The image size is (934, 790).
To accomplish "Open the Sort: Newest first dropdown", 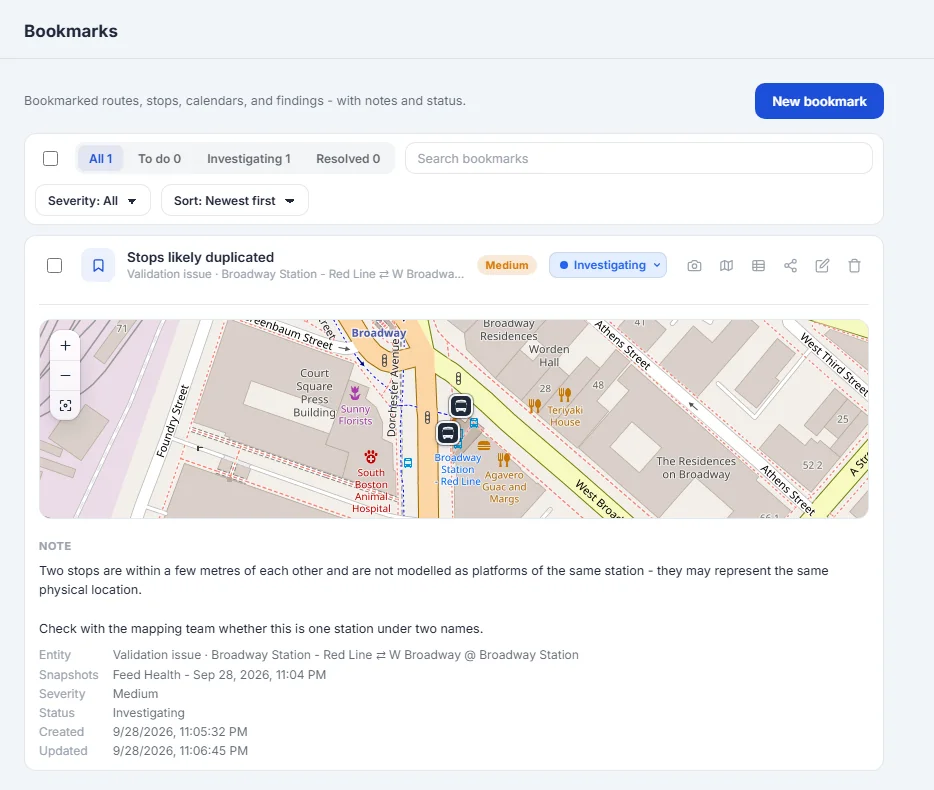I will point(235,201).
